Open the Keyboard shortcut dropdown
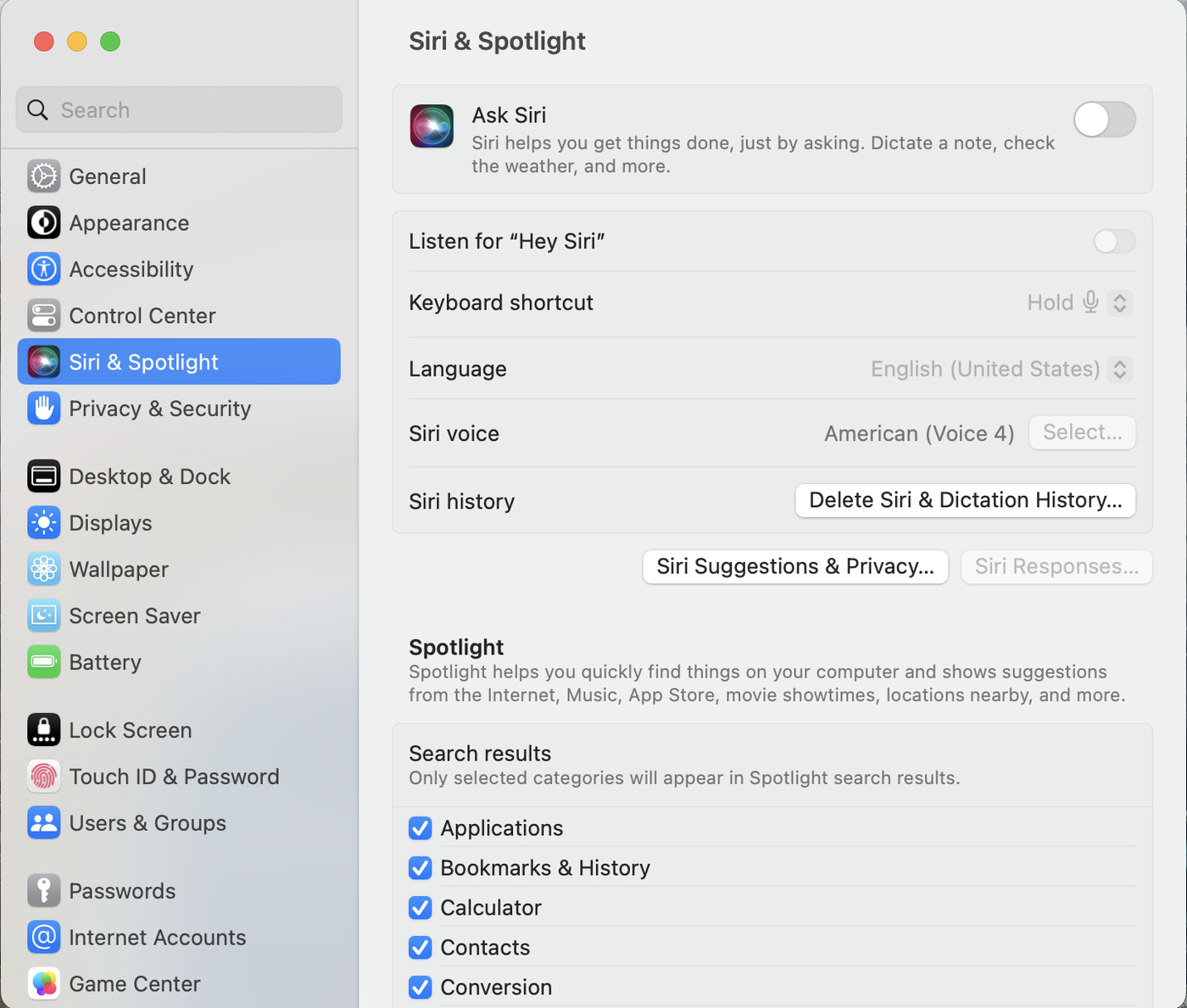This screenshot has height=1008, width=1187. 1118,303
